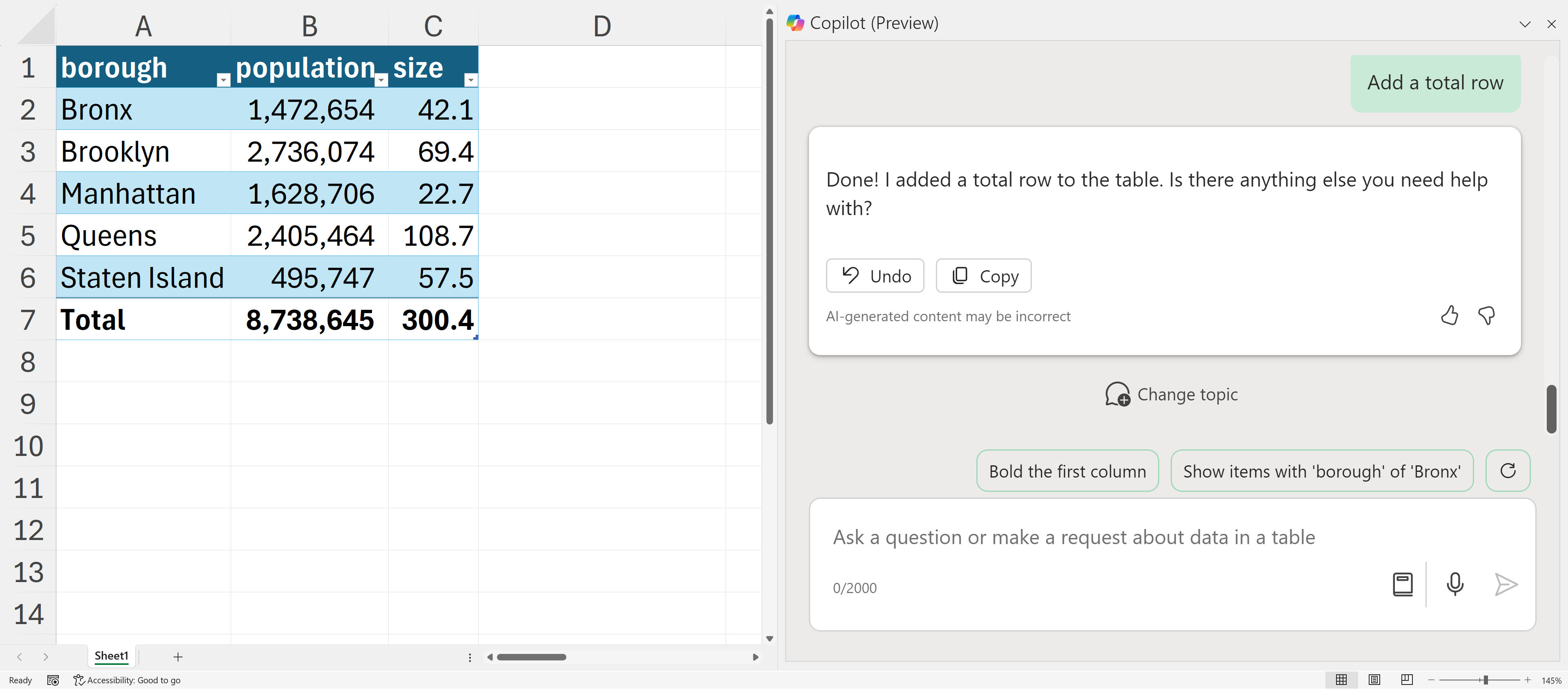This screenshot has height=689, width=1568.
Task: Click the send message arrow icon
Action: click(x=1506, y=585)
